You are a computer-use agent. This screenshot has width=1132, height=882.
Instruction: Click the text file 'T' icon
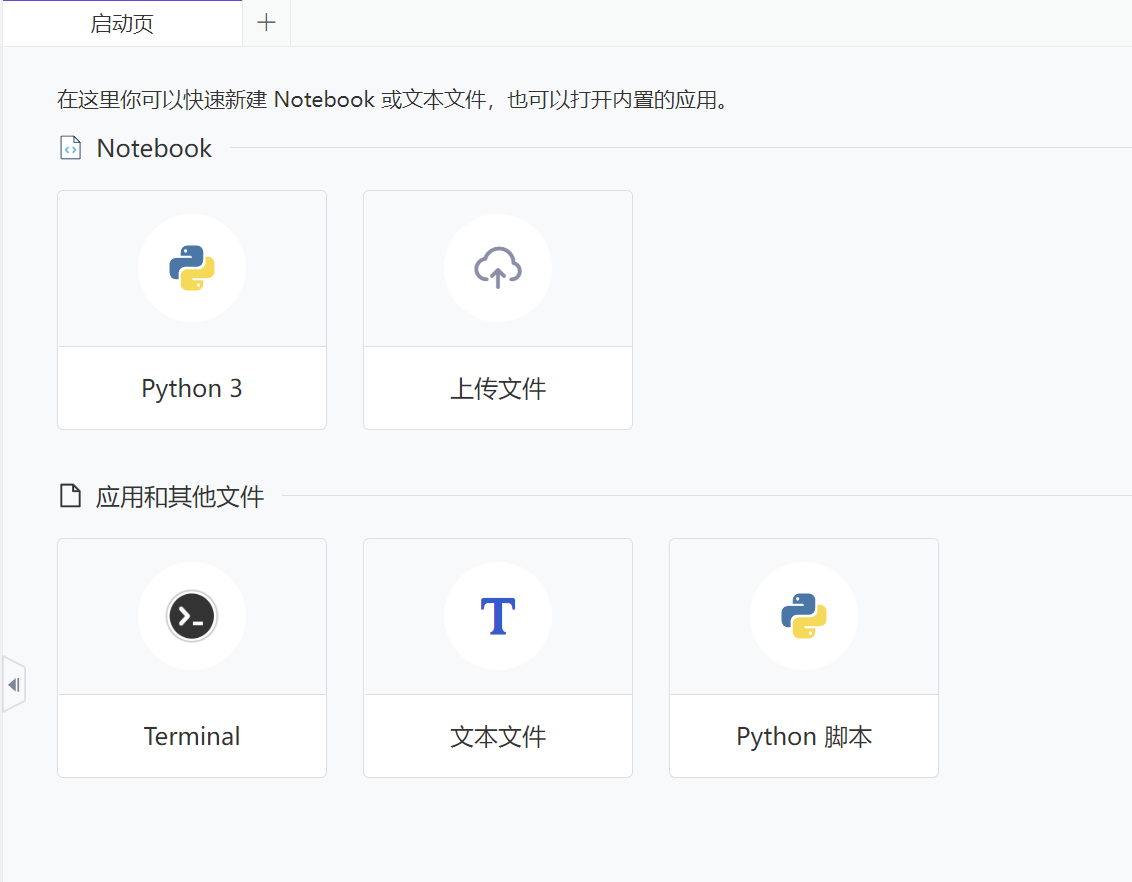point(497,616)
